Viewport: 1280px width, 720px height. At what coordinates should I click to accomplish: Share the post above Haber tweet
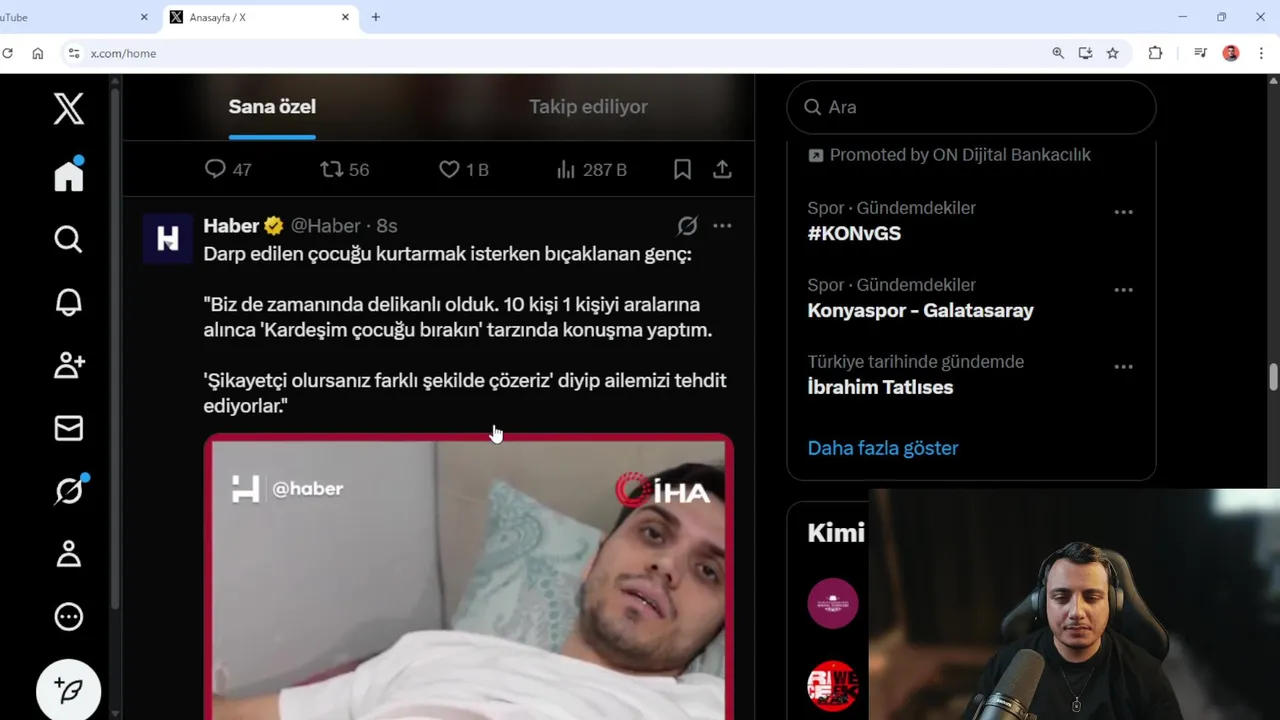click(722, 169)
